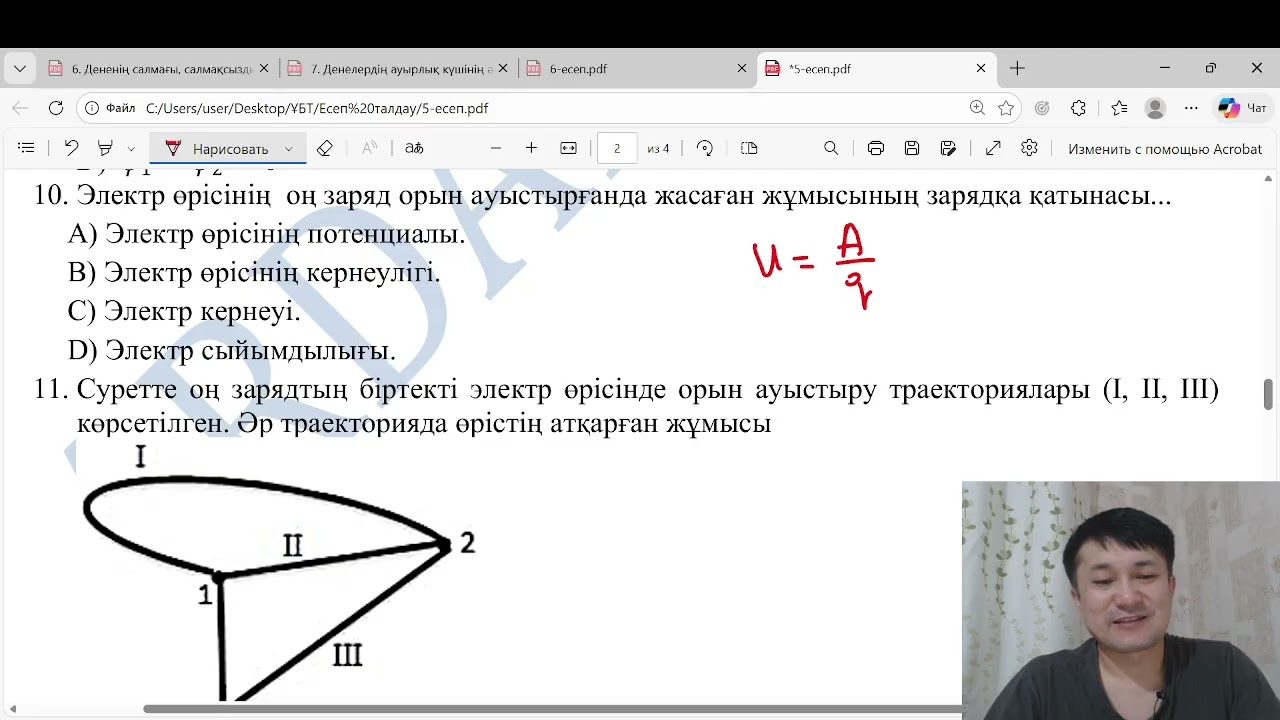The width and height of the screenshot is (1280, 720).
Task: Close the '7. Денелердің ауырлық' tab
Action: (503, 69)
